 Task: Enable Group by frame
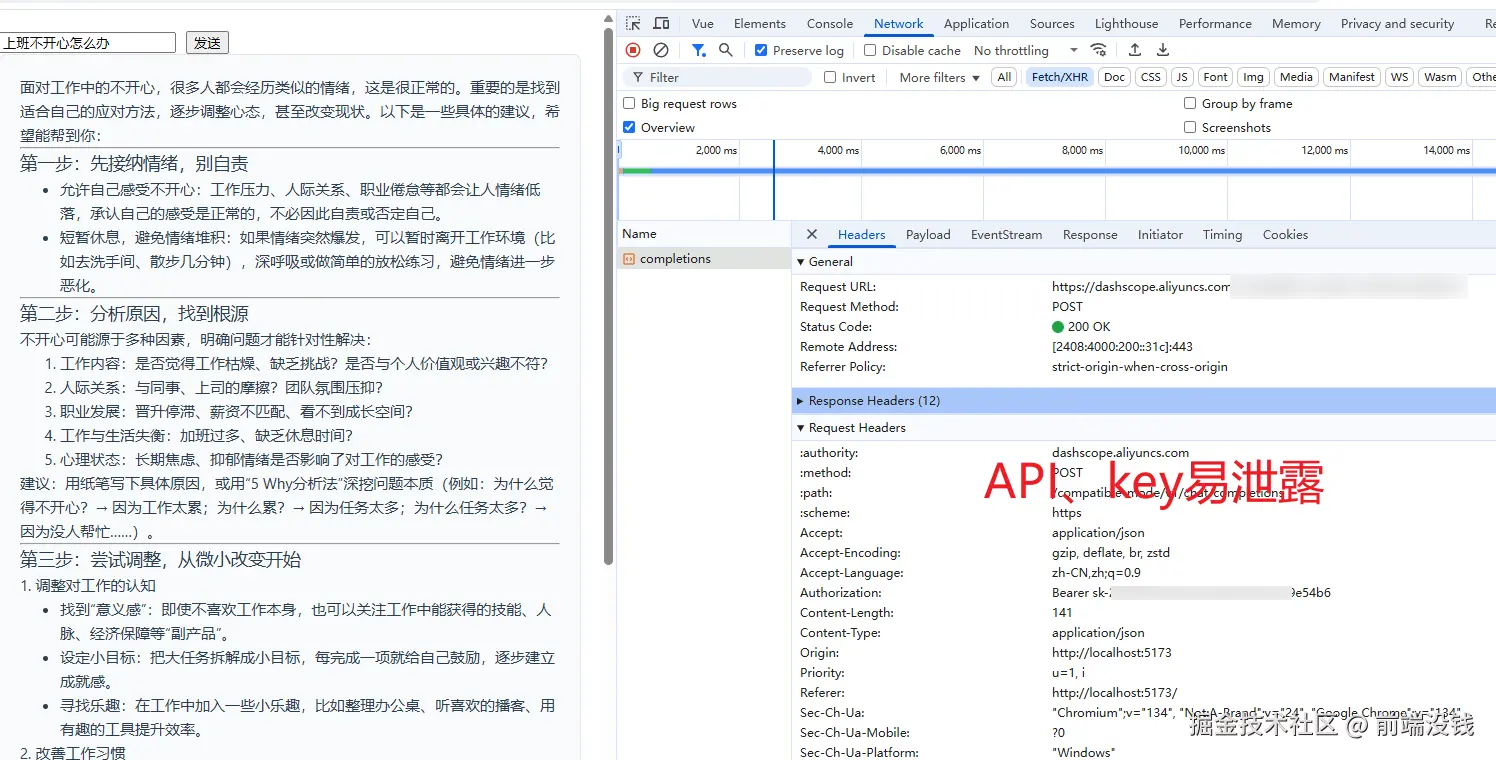coord(1190,103)
